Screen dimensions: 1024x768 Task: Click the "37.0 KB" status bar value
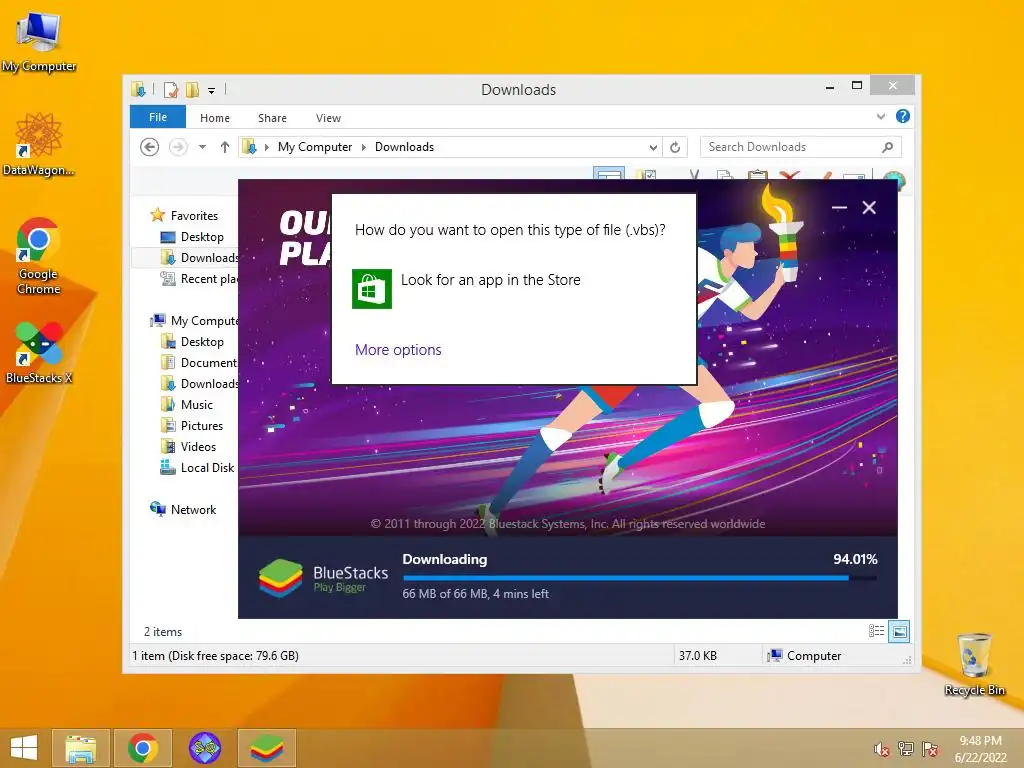697,656
